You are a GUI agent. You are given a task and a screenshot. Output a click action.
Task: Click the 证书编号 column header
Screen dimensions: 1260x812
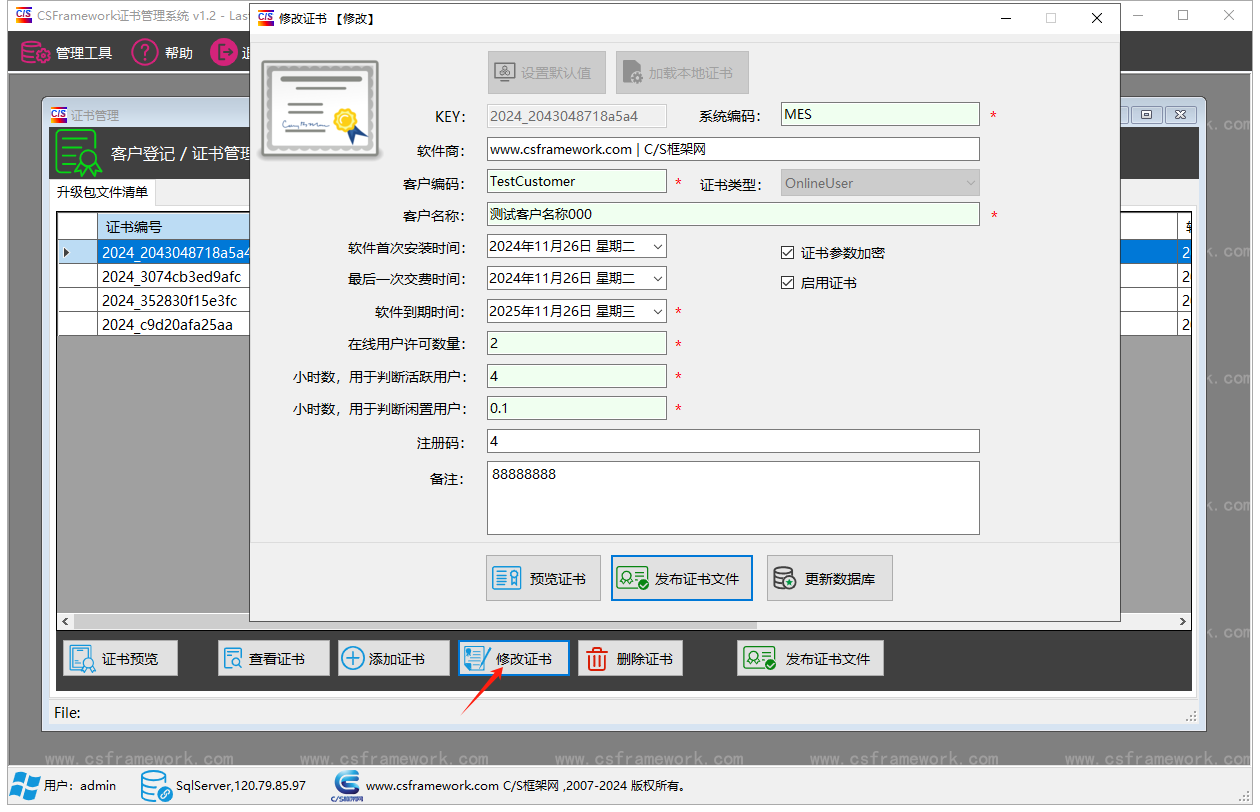[x=174, y=227]
